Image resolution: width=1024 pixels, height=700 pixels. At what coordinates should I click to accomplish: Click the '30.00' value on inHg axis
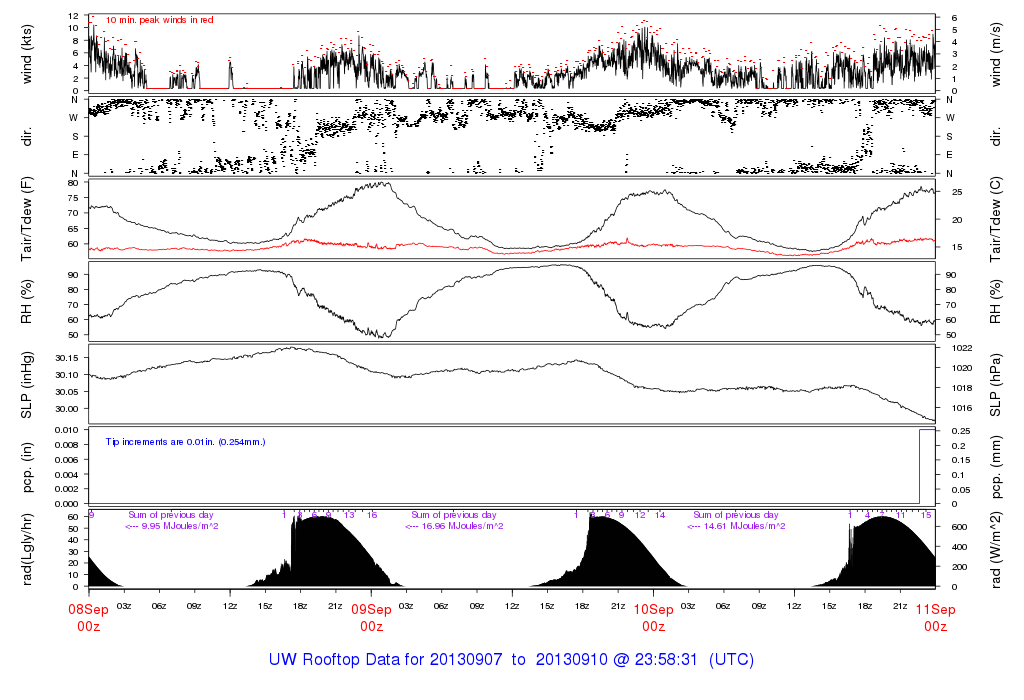click(x=67, y=409)
